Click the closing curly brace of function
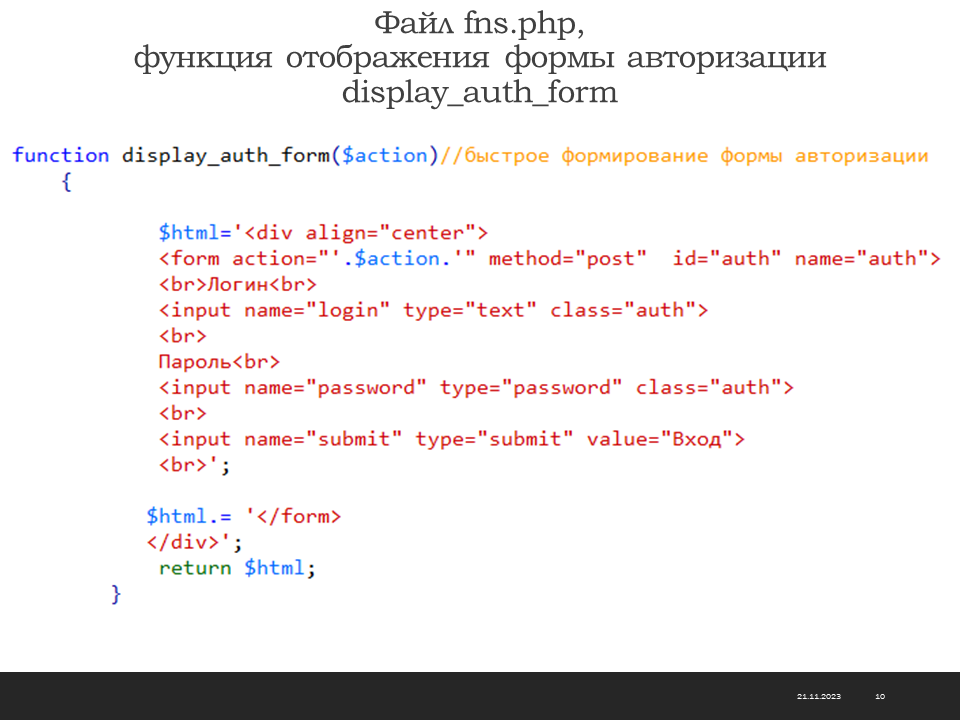Screen dimensions: 960x720 [x=116, y=594]
